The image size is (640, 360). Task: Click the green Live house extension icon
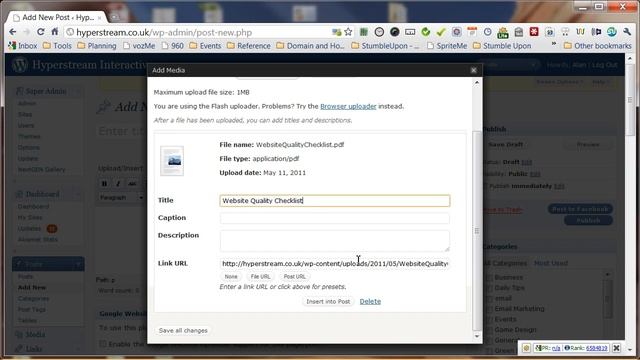[503, 32]
